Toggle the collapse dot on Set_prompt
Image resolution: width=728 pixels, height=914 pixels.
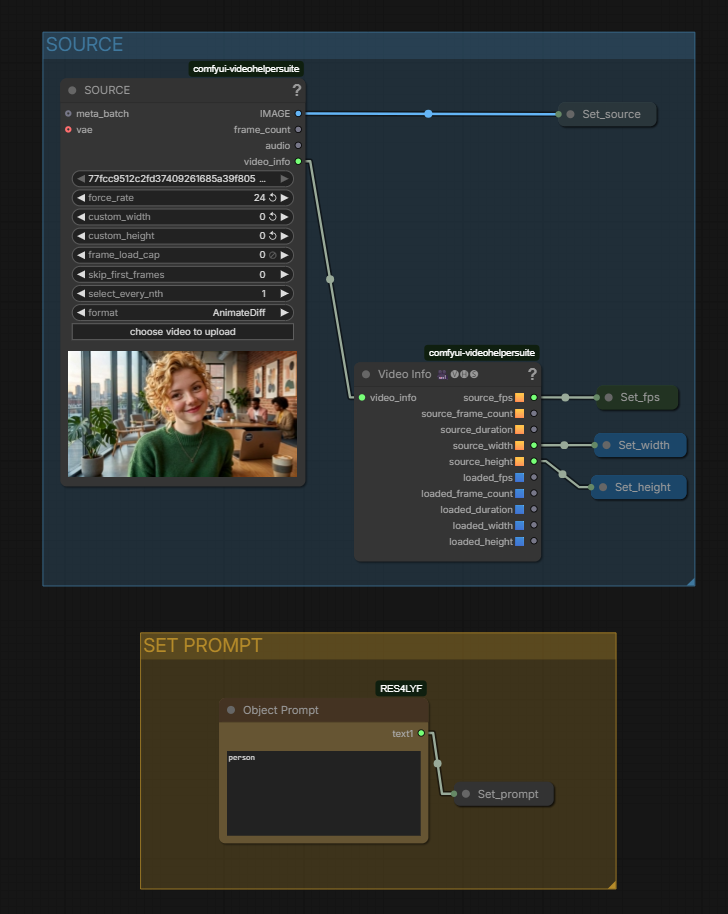coord(466,794)
